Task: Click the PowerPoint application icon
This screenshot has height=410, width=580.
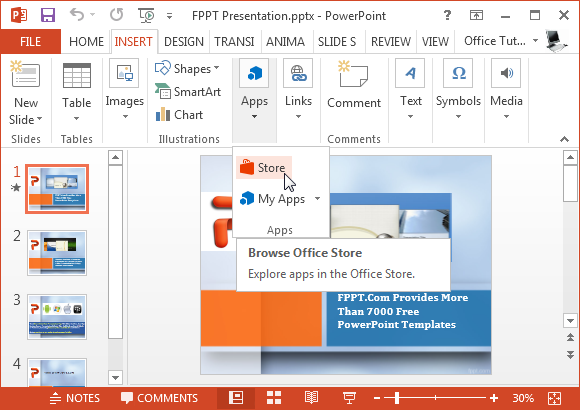Action: pyautogui.click(x=19, y=16)
